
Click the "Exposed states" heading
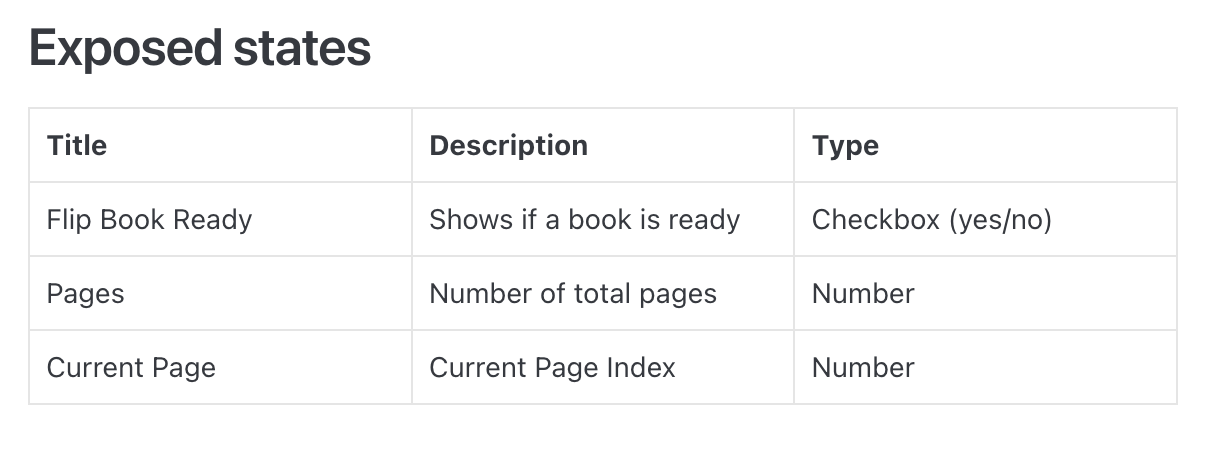coord(200,48)
